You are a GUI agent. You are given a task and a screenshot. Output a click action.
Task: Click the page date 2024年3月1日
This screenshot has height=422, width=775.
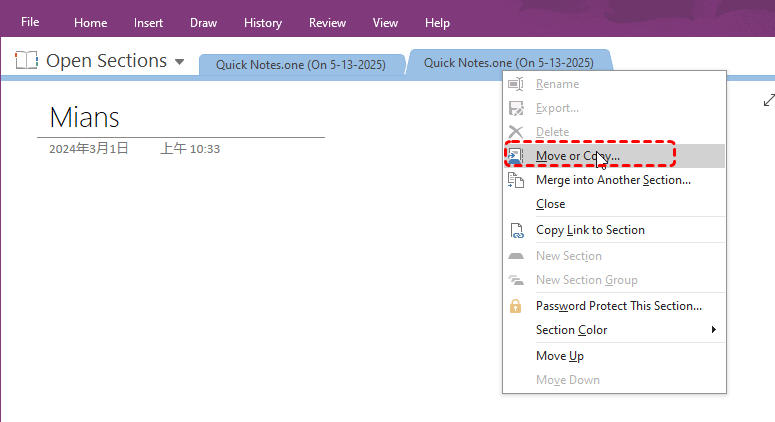coord(89,149)
